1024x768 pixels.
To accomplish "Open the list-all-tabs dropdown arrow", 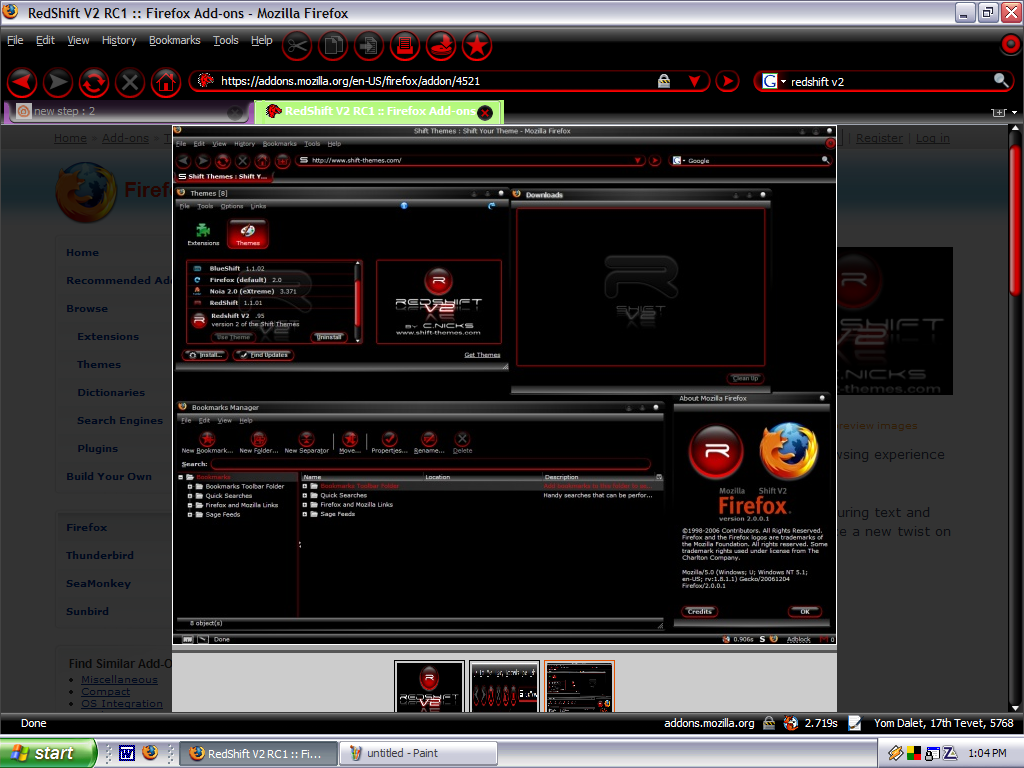I will [1014, 112].
